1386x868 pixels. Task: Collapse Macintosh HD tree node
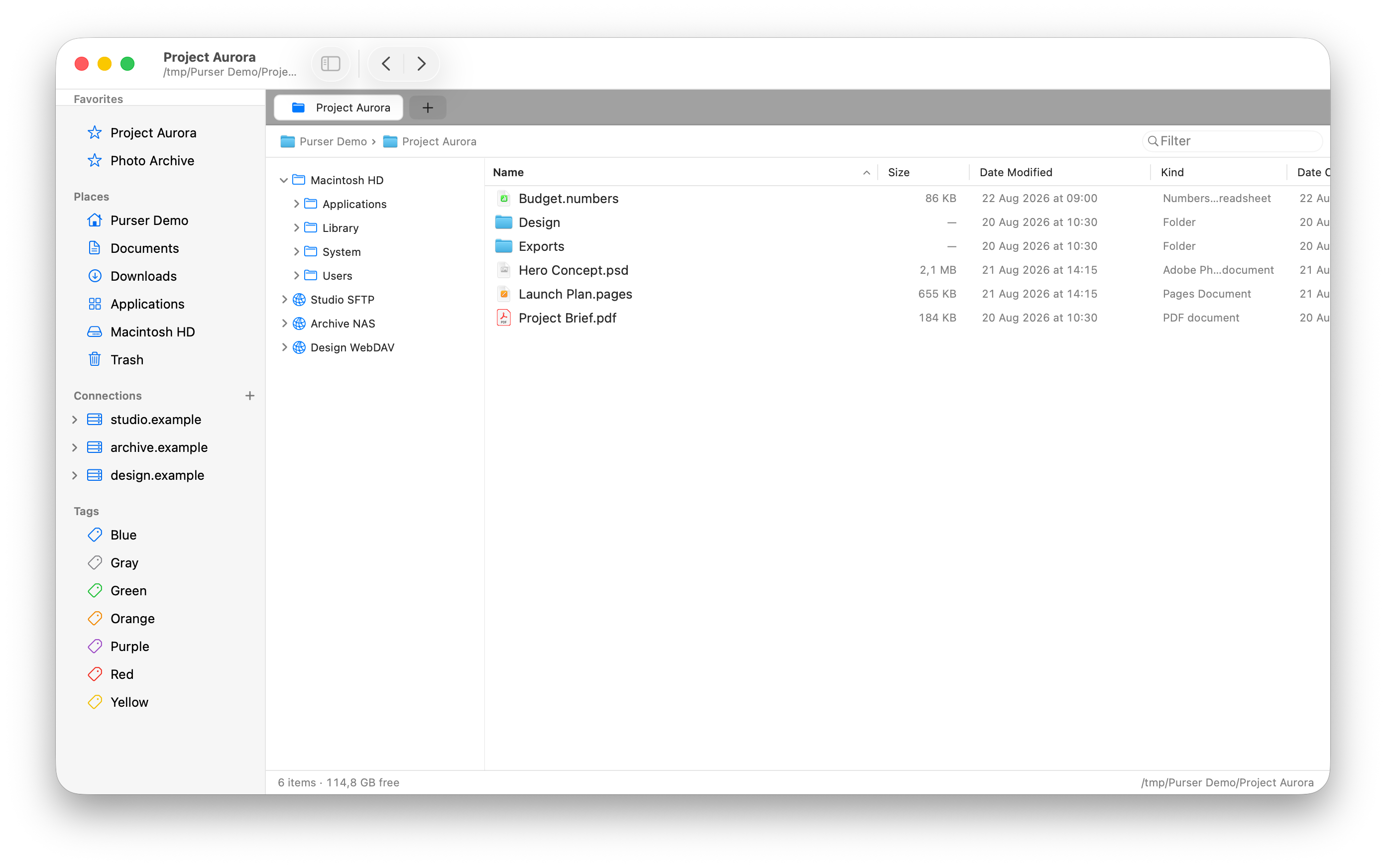(284, 180)
